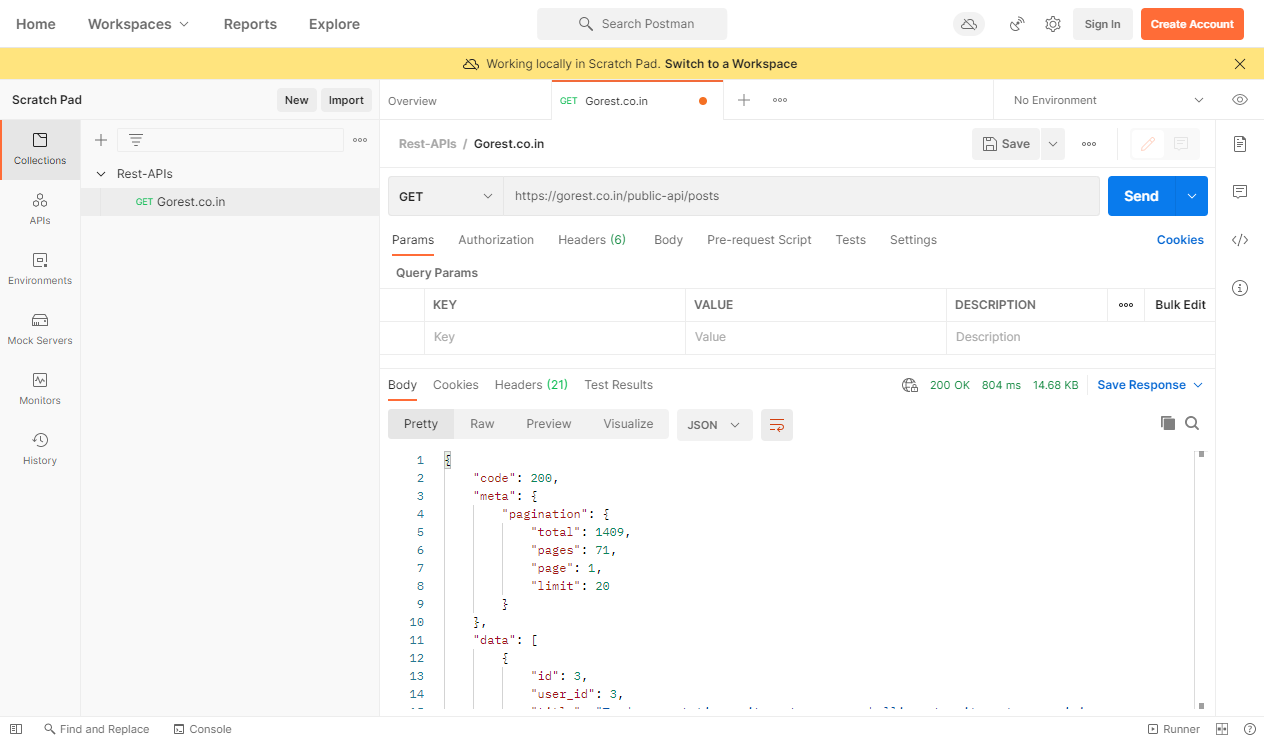Select the Collections icon in the sidebar
The height and width of the screenshot is (741, 1264).
click(40, 150)
